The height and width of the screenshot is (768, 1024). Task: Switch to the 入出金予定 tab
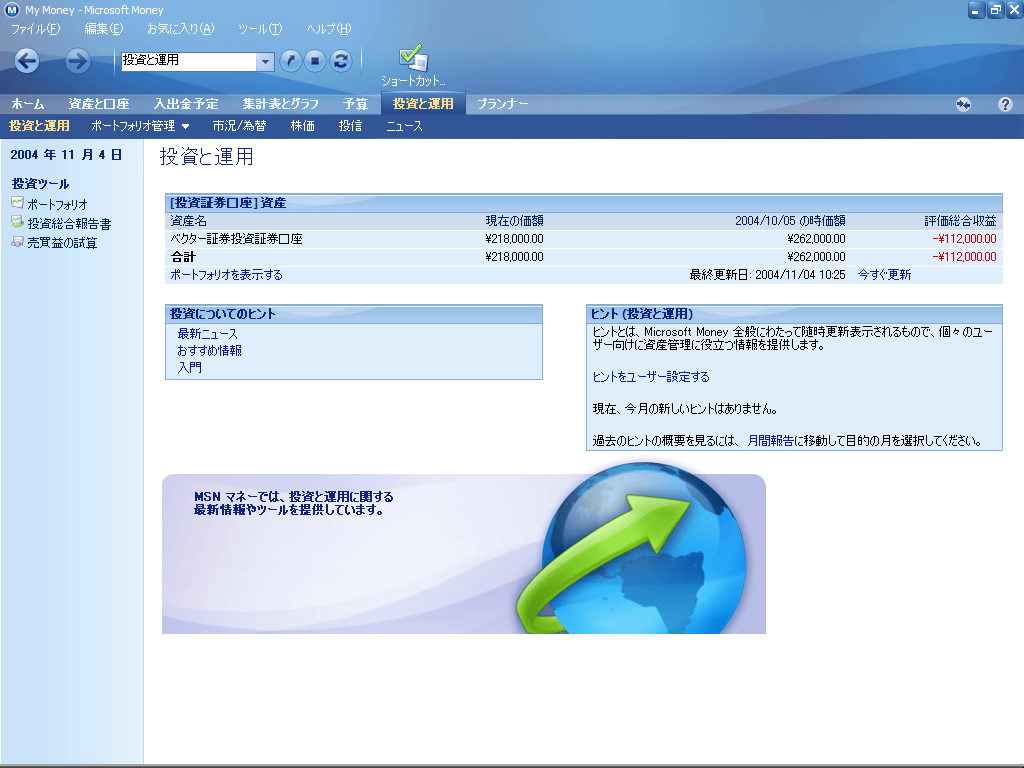[x=186, y=104]
